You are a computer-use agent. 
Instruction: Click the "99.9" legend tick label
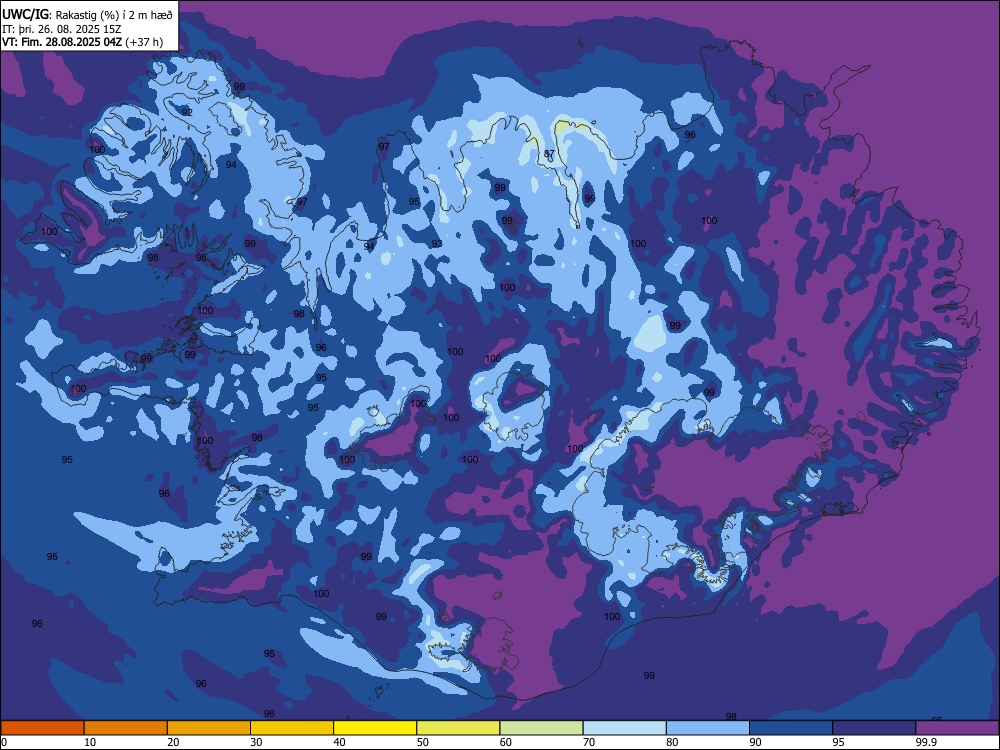pos(926,742)
